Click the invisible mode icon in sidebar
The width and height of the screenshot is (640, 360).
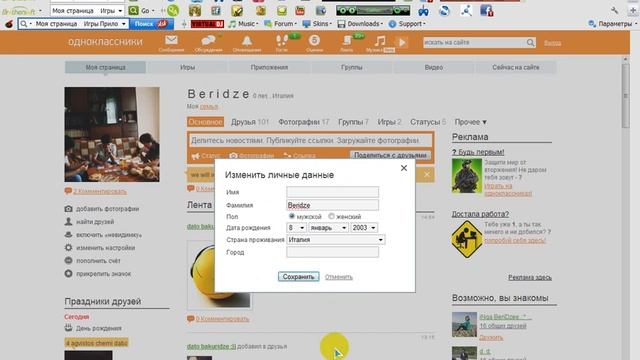(x=68, y=235)
